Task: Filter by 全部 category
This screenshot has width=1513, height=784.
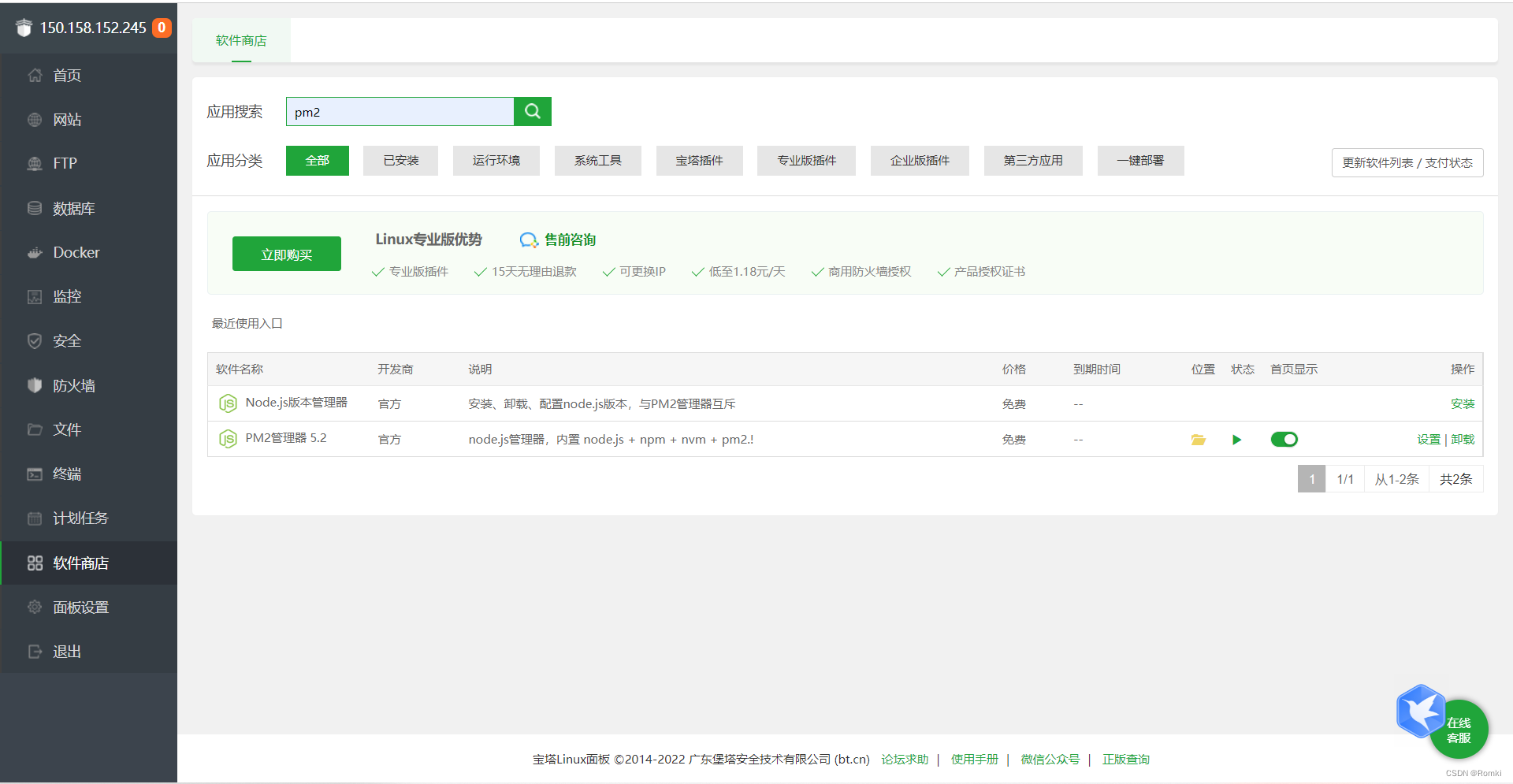Action: coord(318,161)
